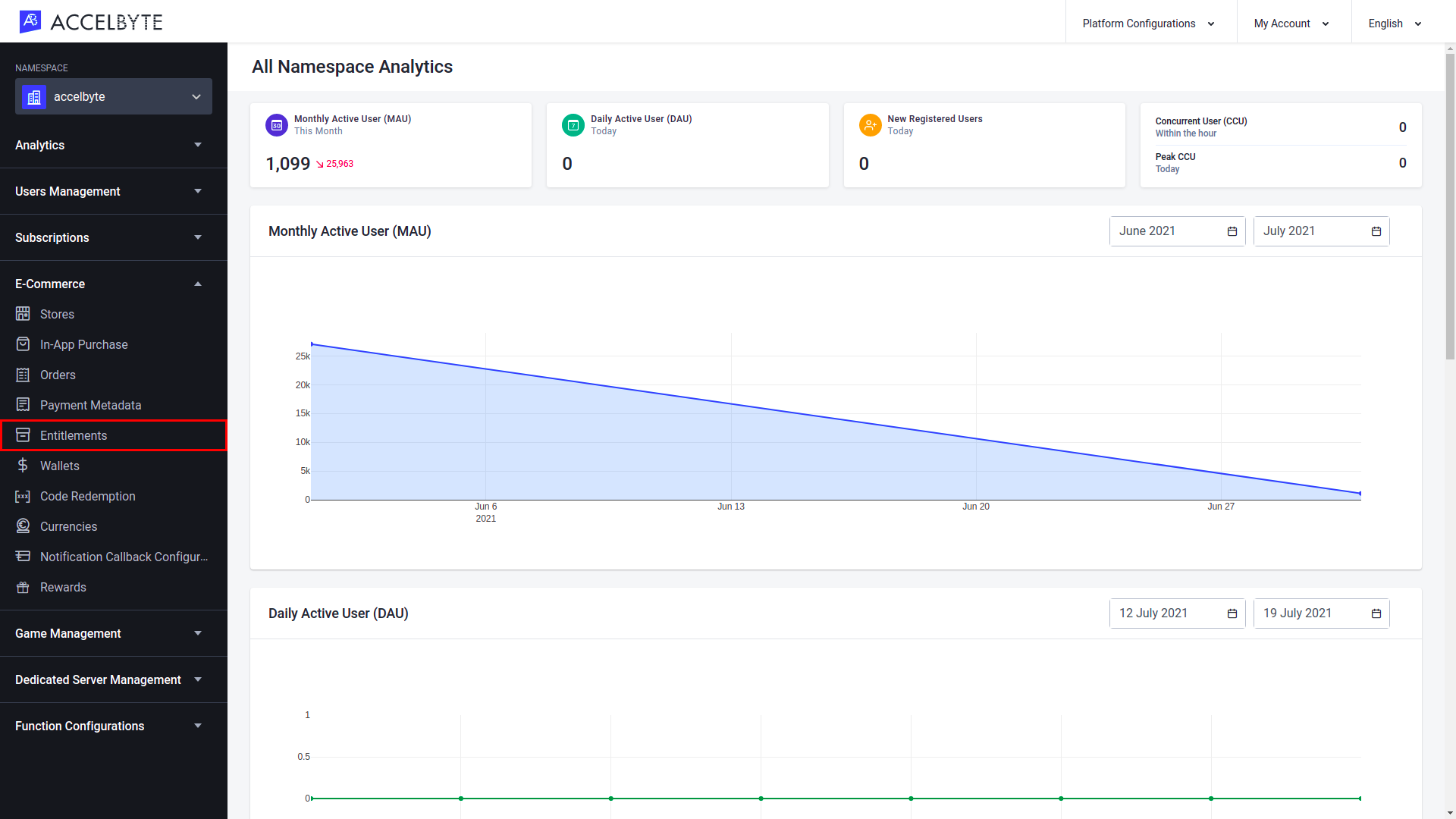Image resolution: width=1456 pixels, height=819 pixels.
Task: Open English language dropdown
Action: (1395, 24)
